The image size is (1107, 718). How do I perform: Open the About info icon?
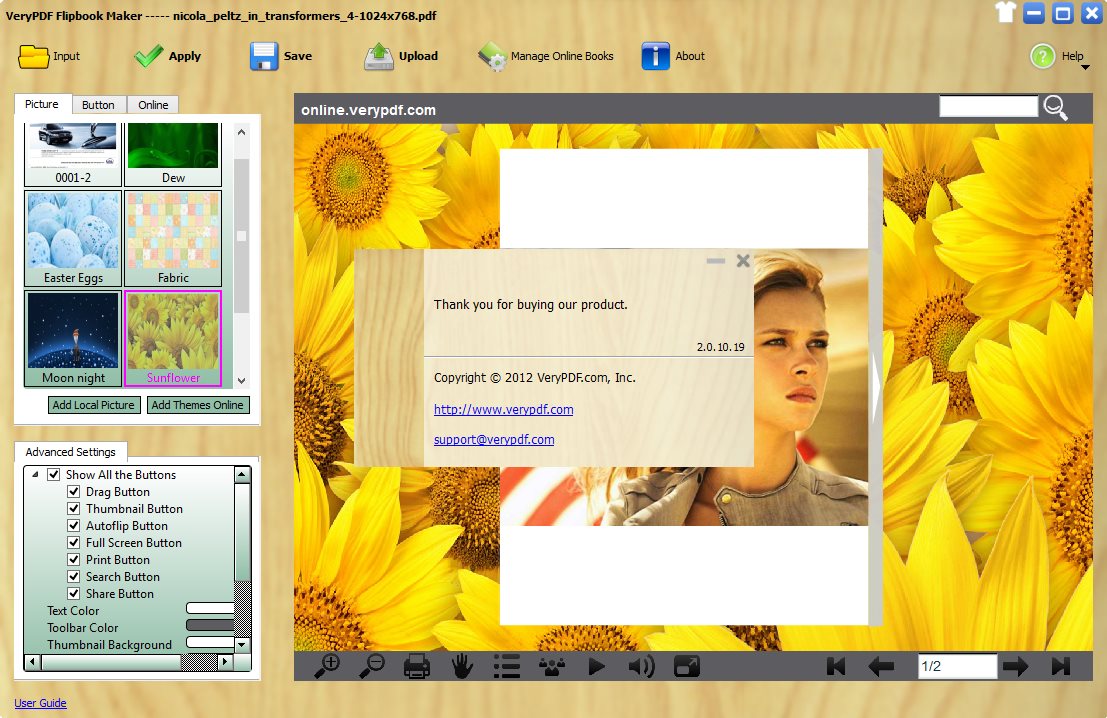[655, 56]
